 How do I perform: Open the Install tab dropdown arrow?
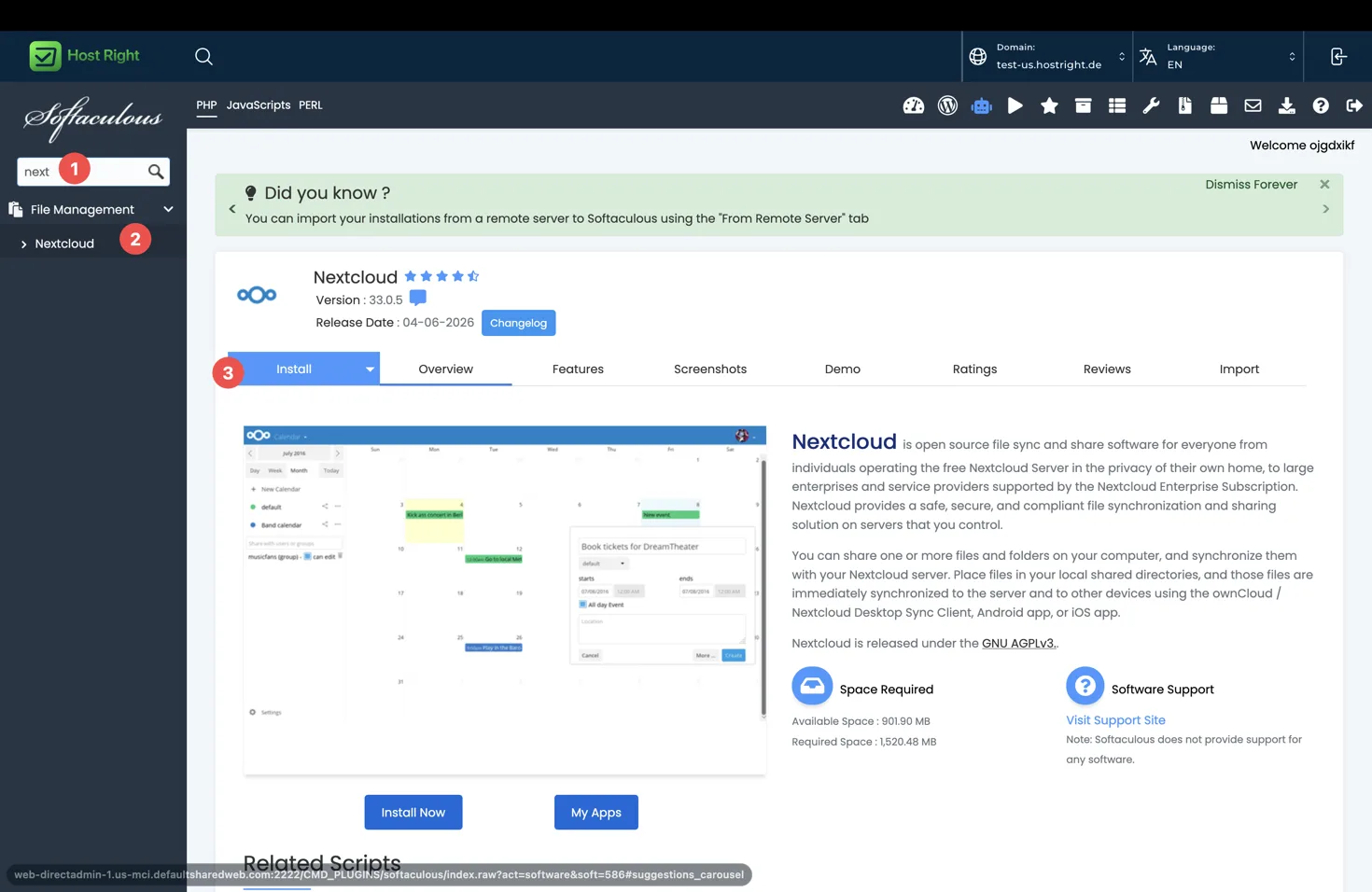point(370,369)
